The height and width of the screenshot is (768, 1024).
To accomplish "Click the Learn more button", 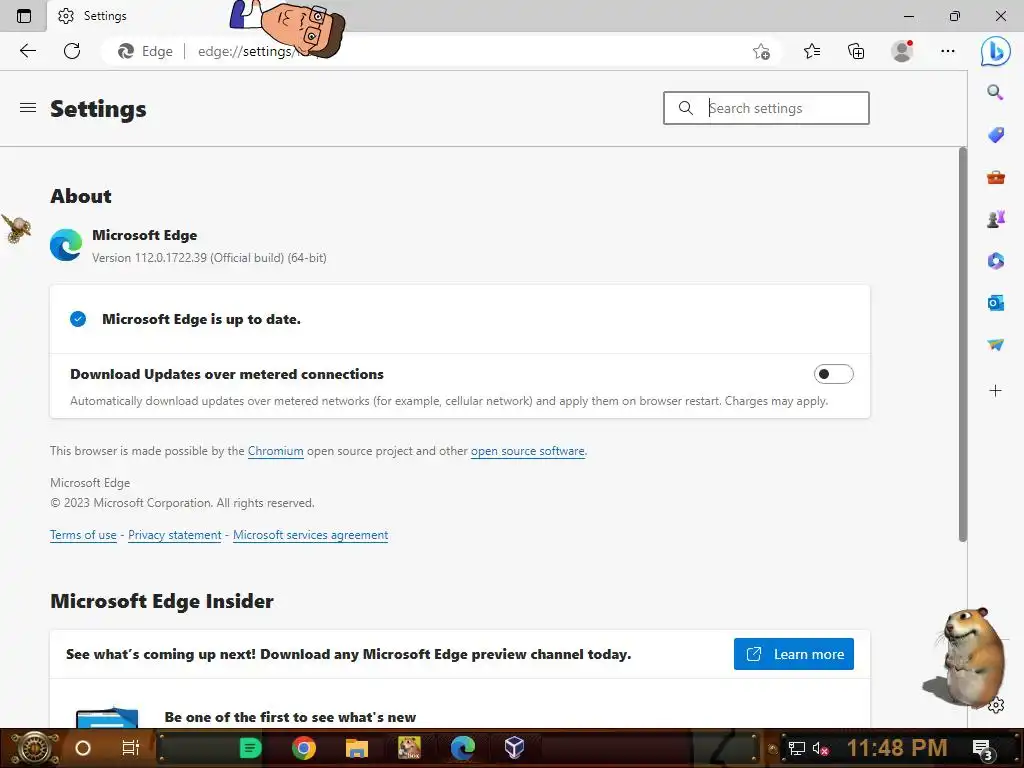I will (x=793, y=654).
